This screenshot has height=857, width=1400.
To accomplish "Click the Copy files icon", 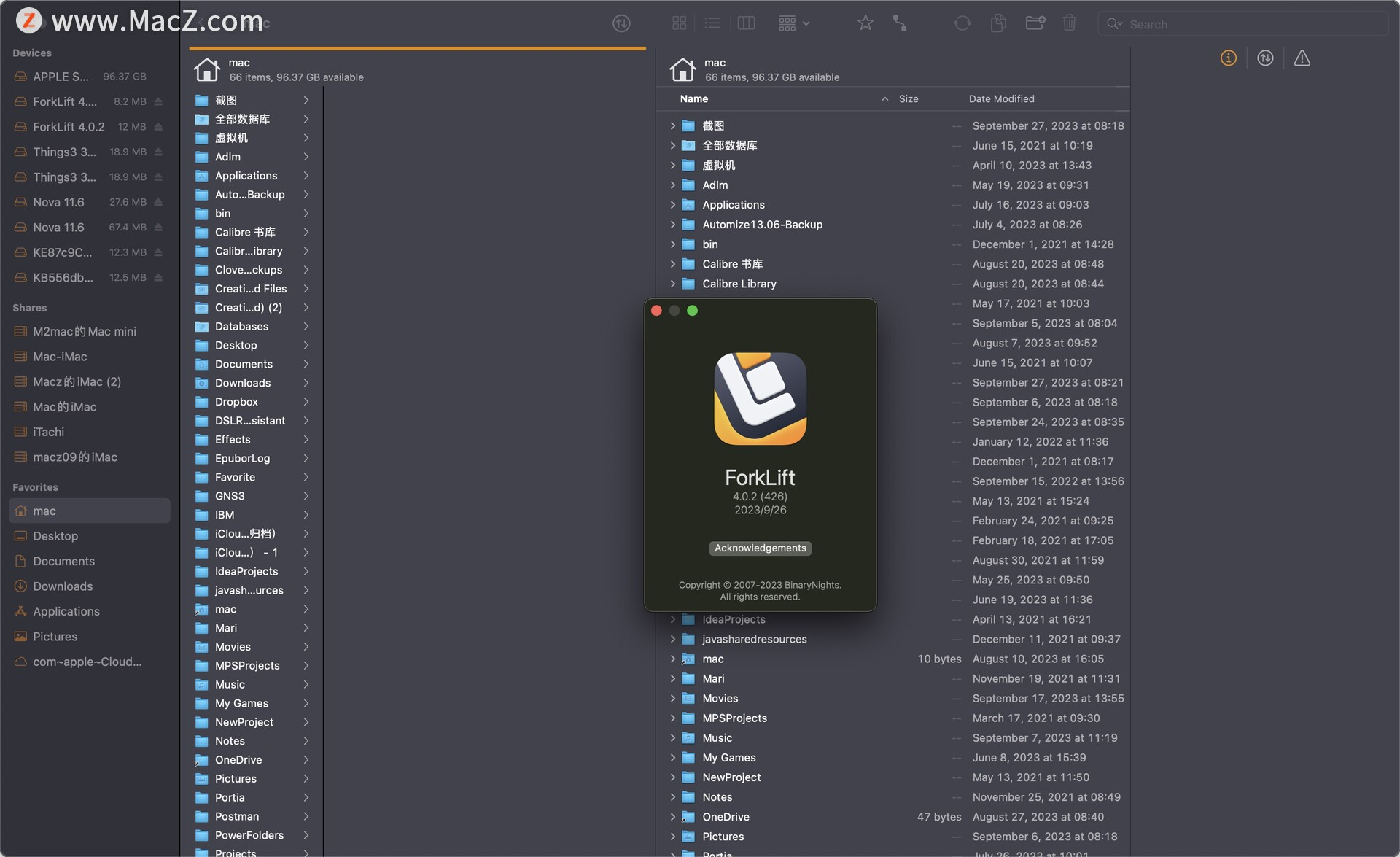I will click(998, 23).
